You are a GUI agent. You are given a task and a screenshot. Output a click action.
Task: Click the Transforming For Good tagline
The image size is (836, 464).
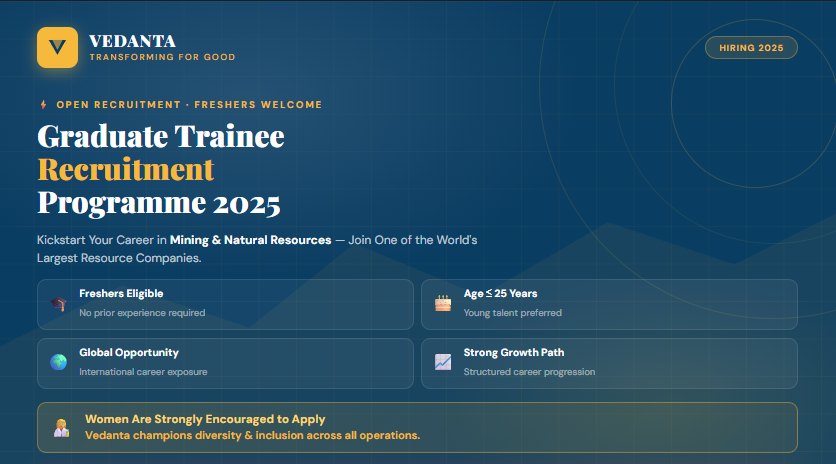pos(162,57)
